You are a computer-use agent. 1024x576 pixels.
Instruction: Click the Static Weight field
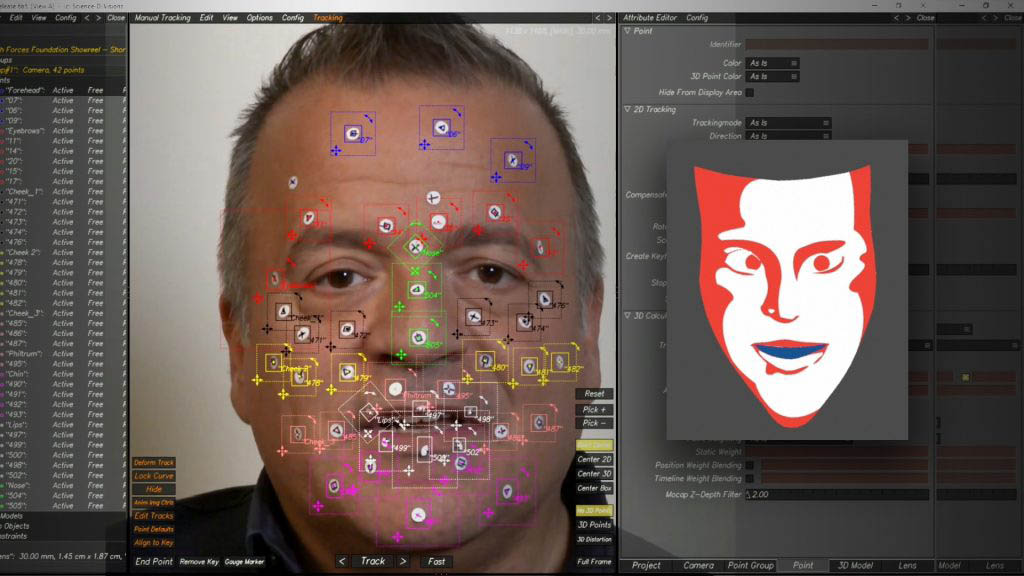coord(837,452)
